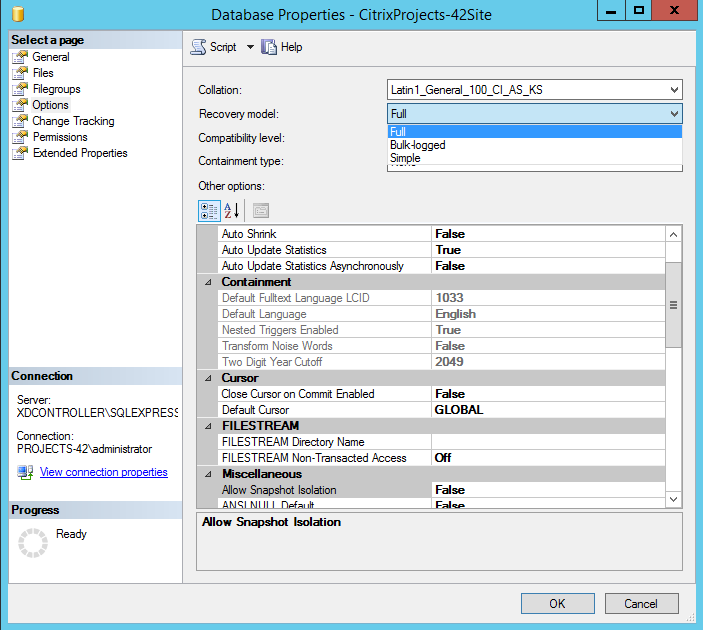The width and height of the screenshot is (703, 630).
Task: Collapse the Recovery model dropdown arrow
Action: (674, 114)
